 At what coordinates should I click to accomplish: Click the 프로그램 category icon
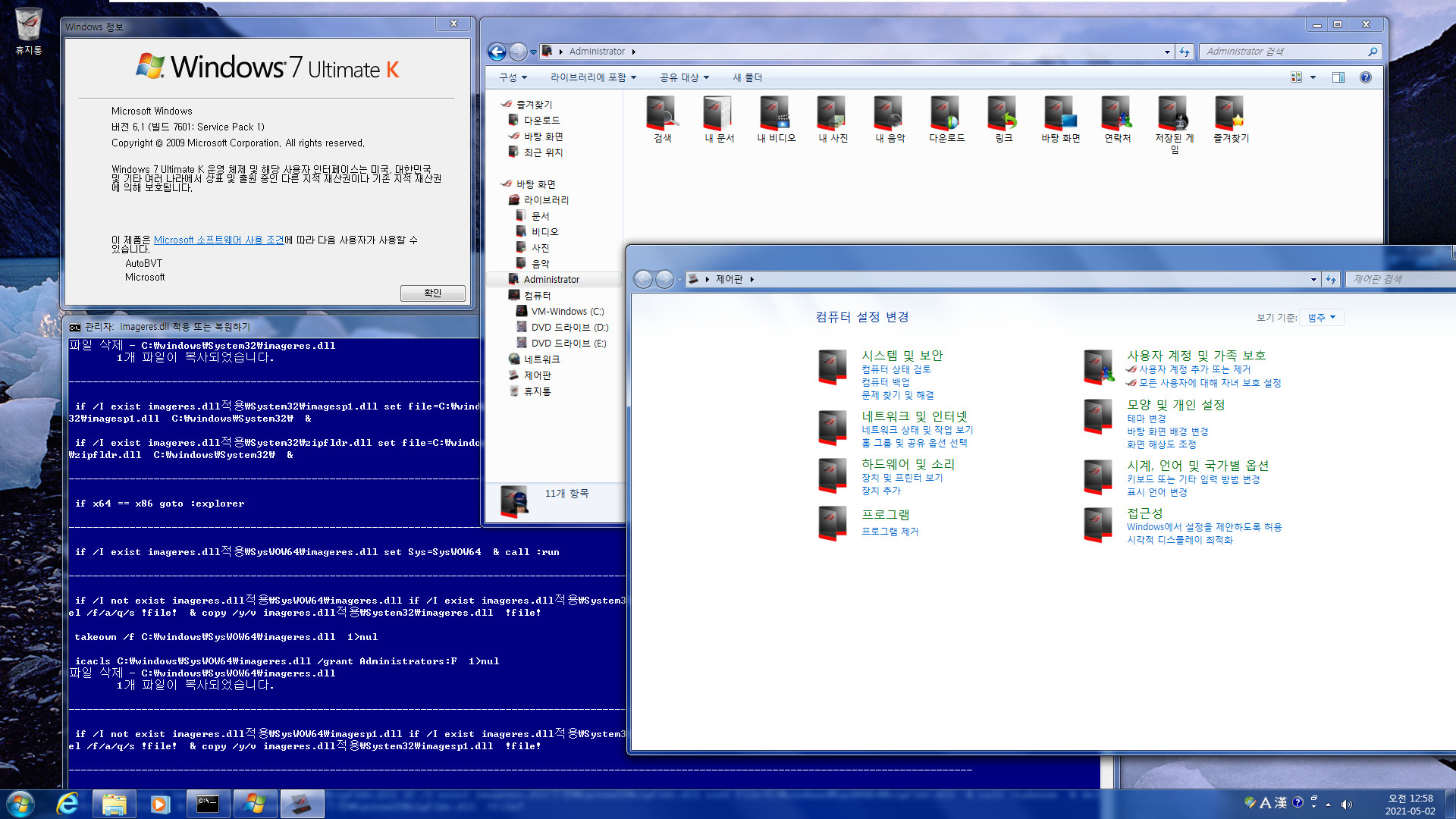click(x=833, y=523)
